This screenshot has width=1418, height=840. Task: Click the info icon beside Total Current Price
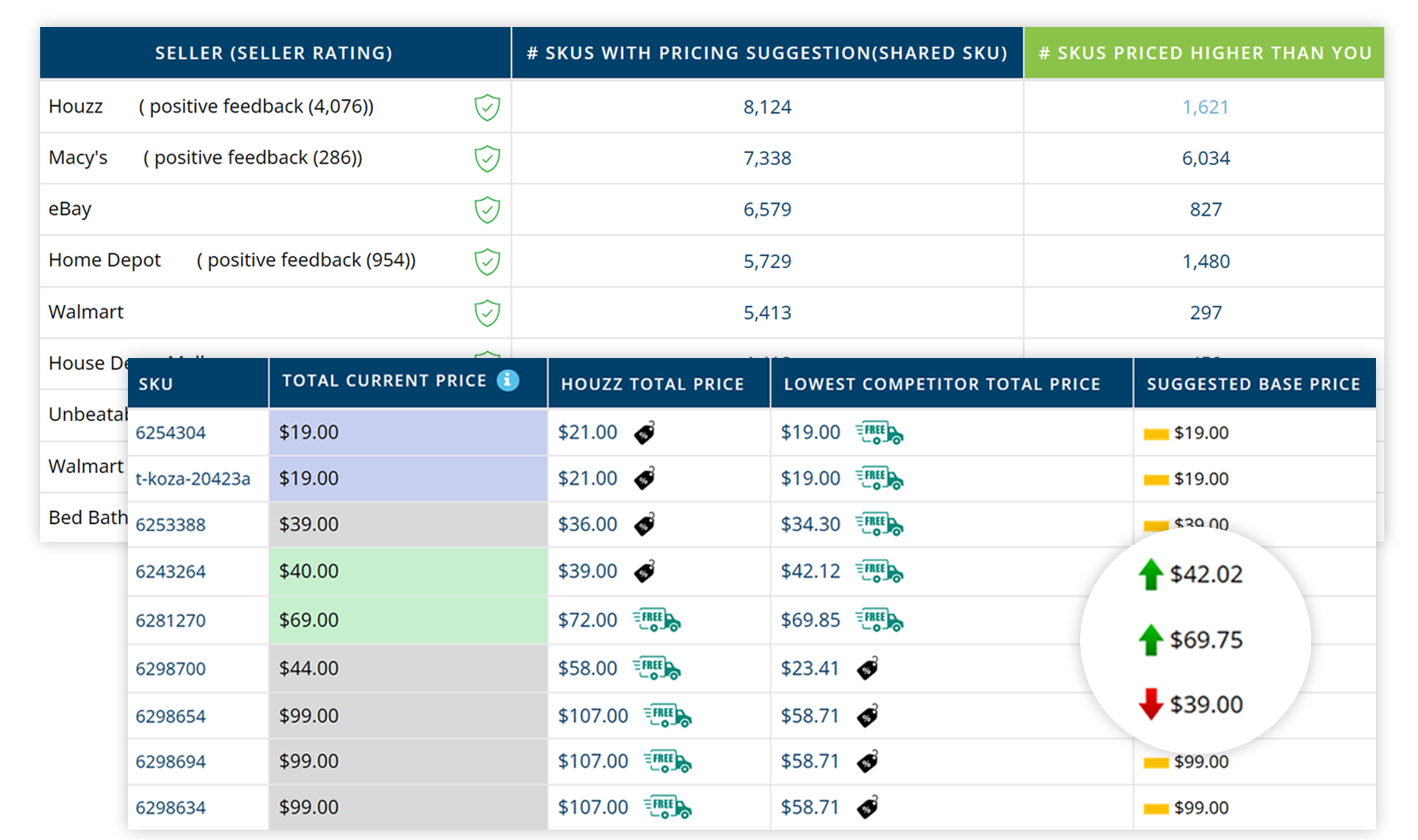(507, 381)
